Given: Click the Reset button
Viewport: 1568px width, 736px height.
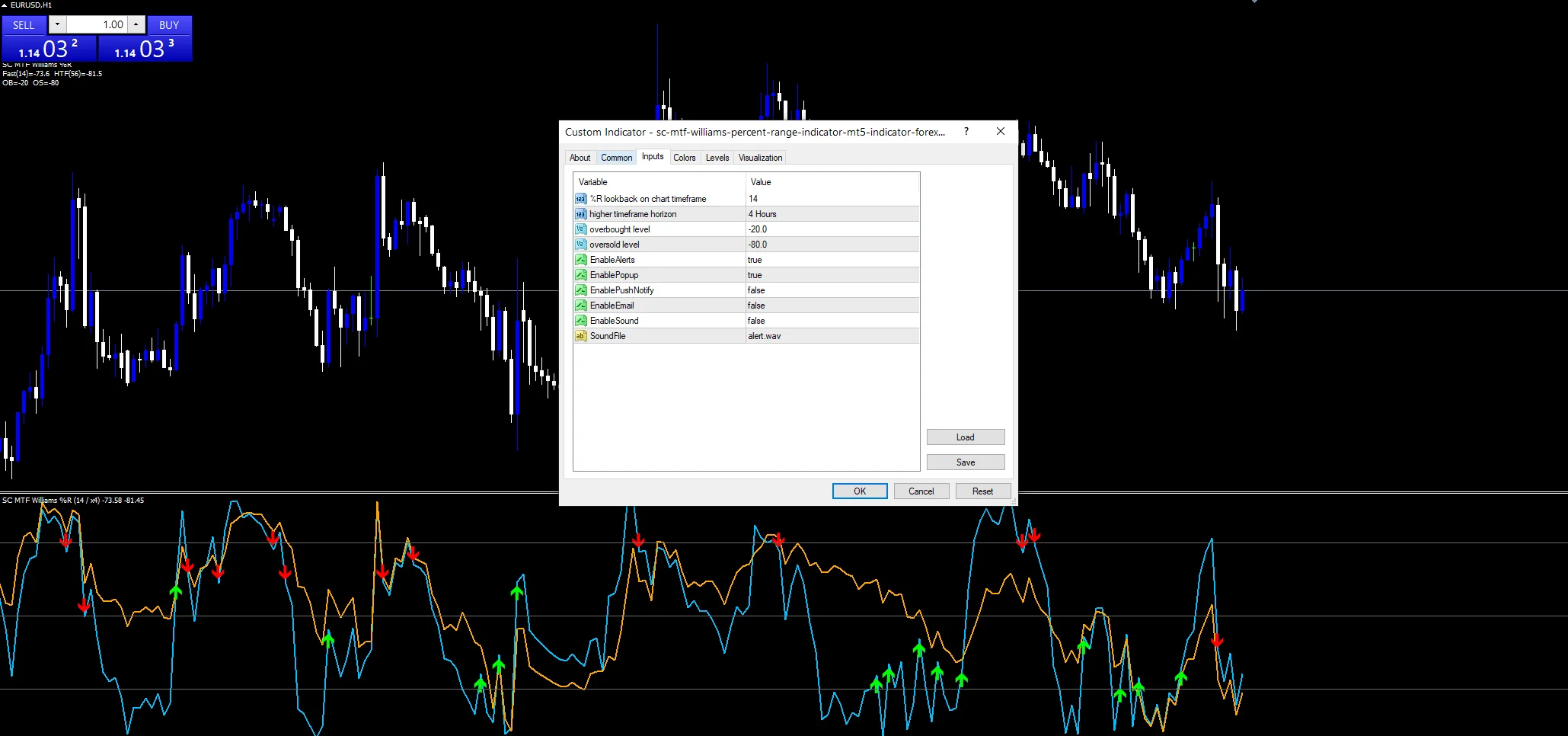Looking at the screenshot, I should pyautogui.click(x=983, y=491).
